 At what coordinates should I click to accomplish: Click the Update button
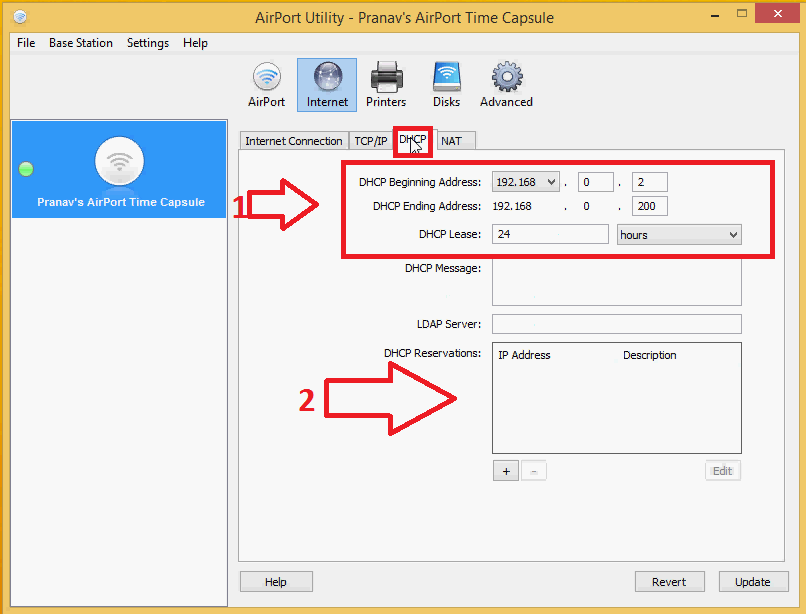pyautogui.click(x=752, y=582)
